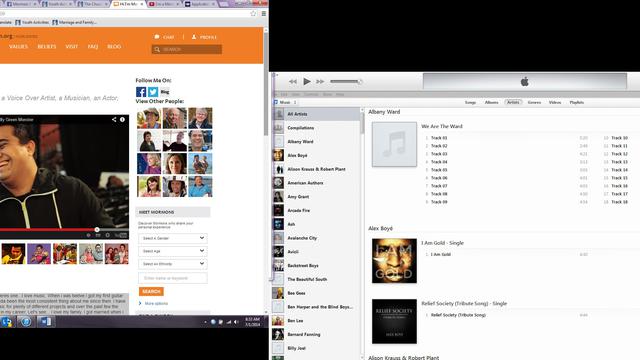640x360 pixels.
Task: Click the iTunes rewind previous button
Action: tap(293, 82)
